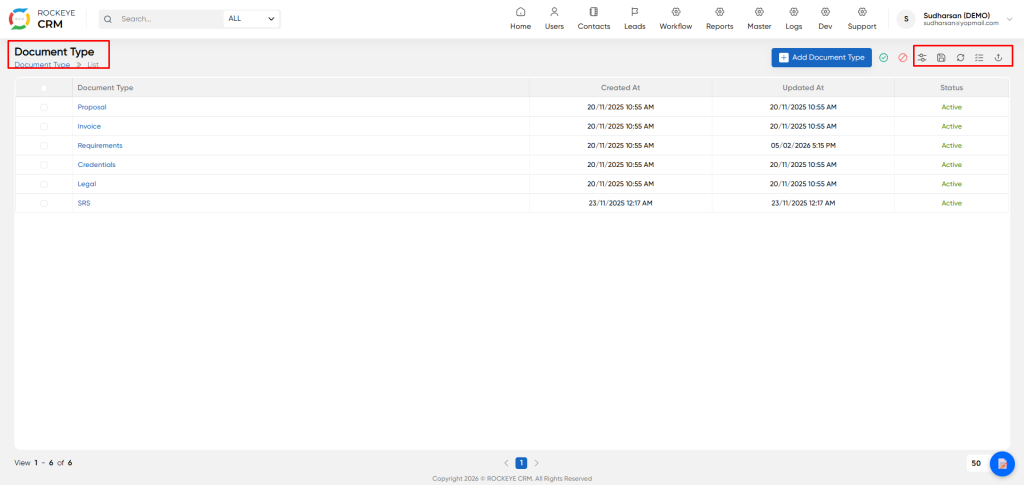Image resolution: width=1024 pixels, height=485 pixels.
Task: Open the Support menu
Action: point(862,19)
